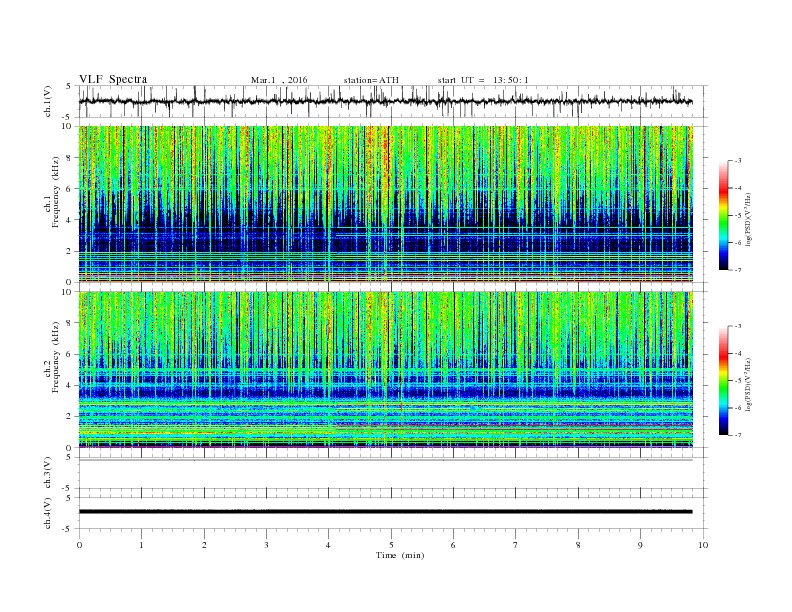Click the "Mar.1 , 2016" date label

(279, 80)
